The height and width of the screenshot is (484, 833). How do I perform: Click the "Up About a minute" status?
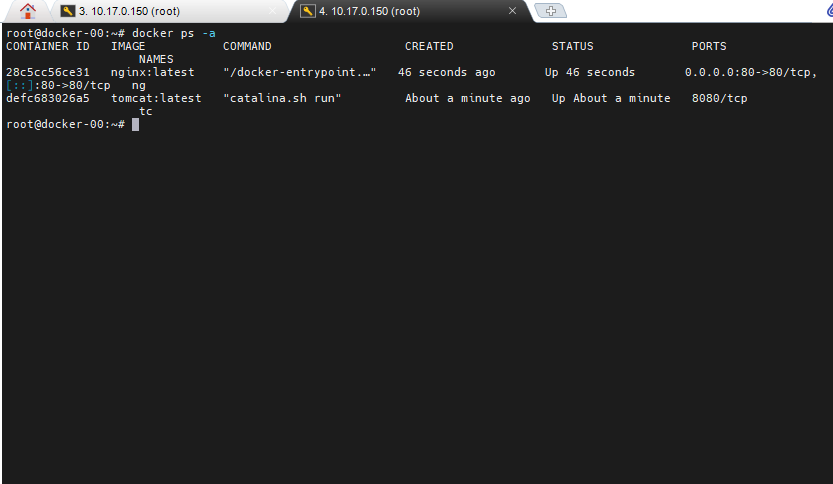point(611,98)
